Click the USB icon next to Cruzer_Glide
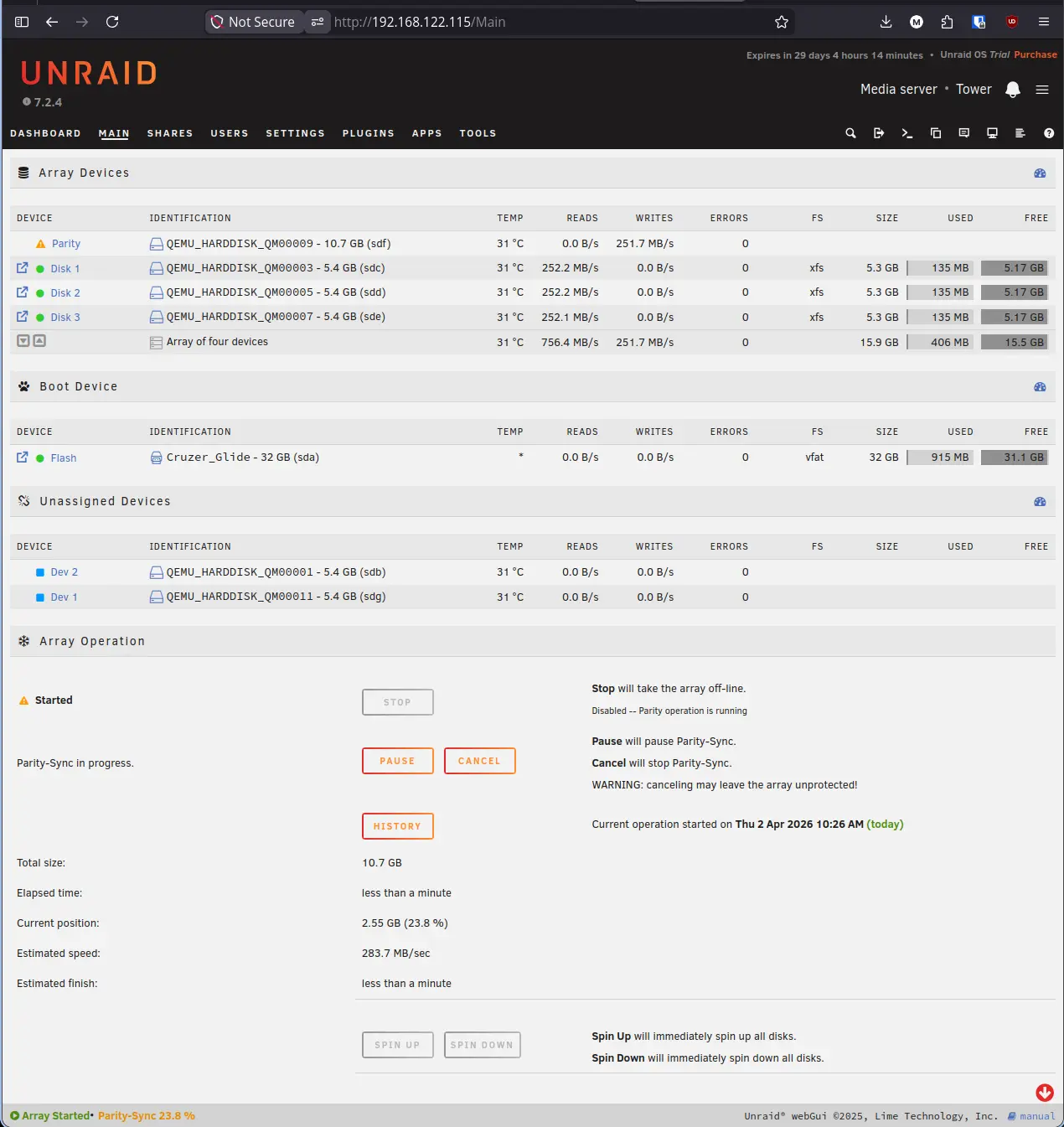Screen dimensions: 1064x1127 point(156,458)
